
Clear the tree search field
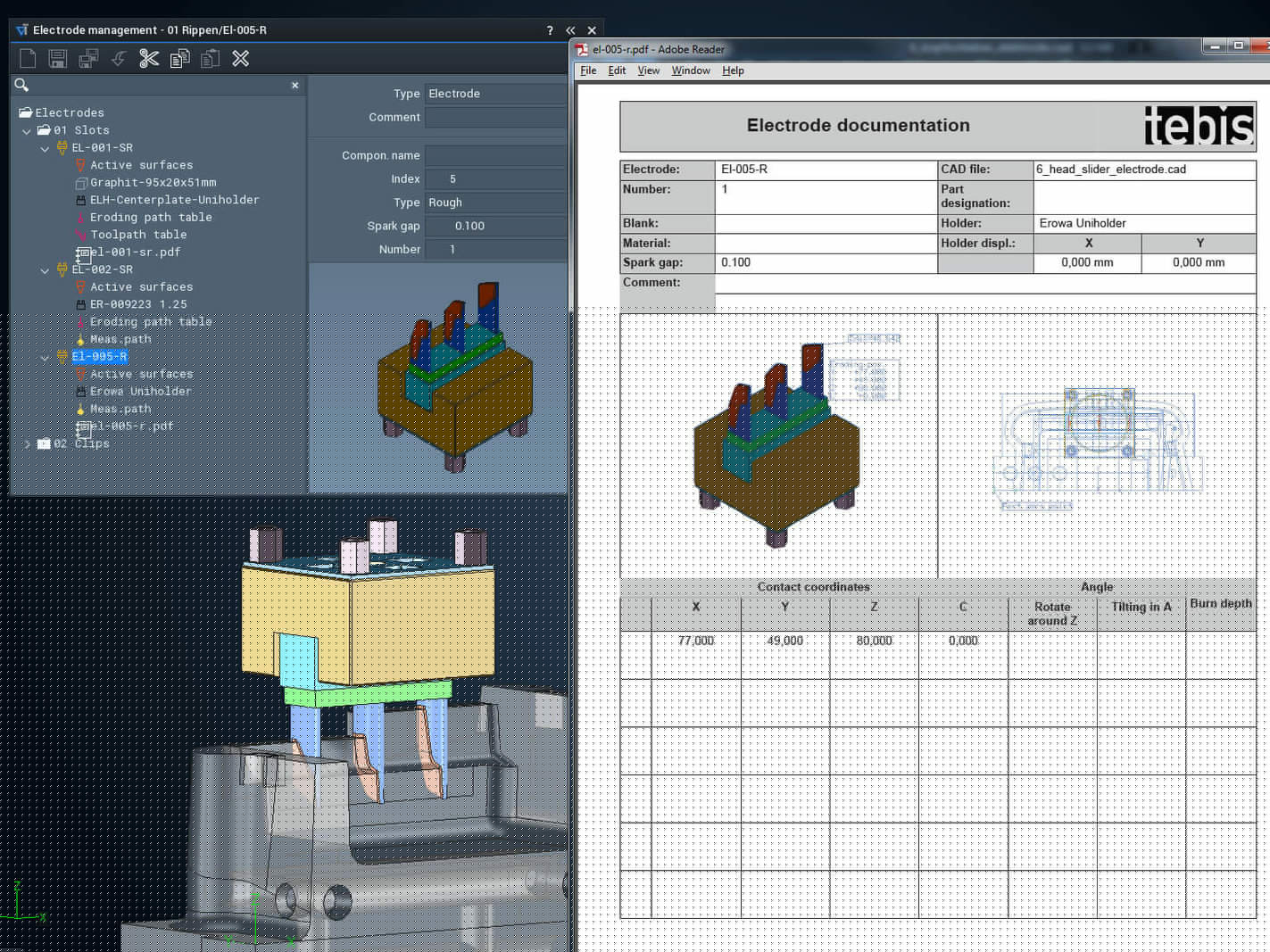295,86
